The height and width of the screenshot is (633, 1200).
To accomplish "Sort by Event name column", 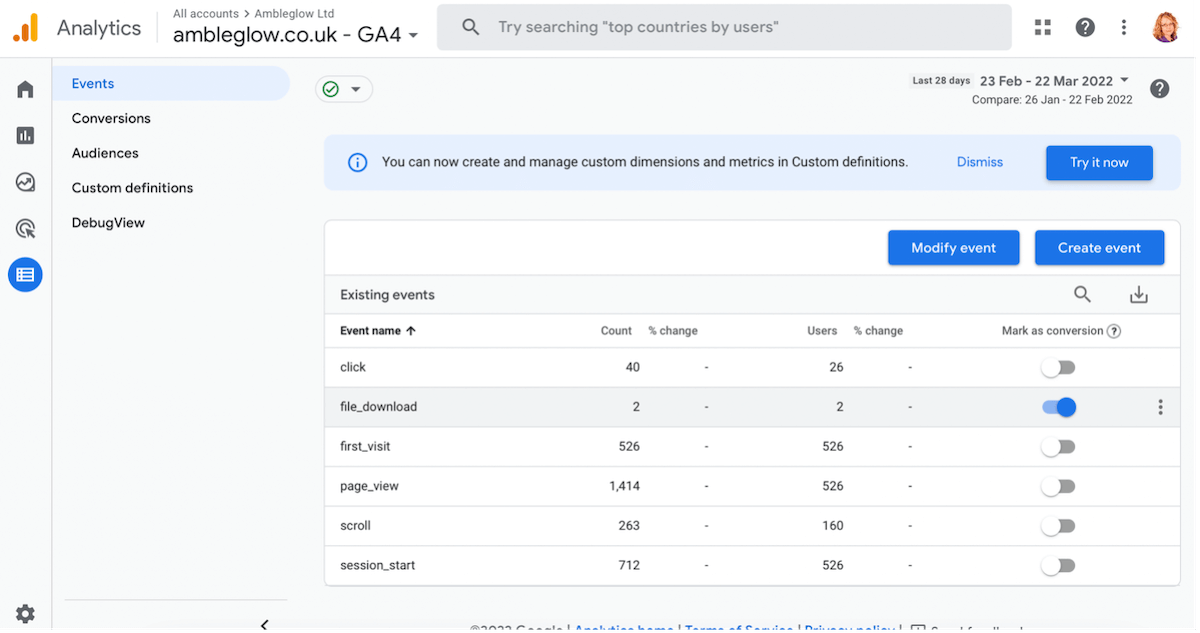I will click(378, 331).
